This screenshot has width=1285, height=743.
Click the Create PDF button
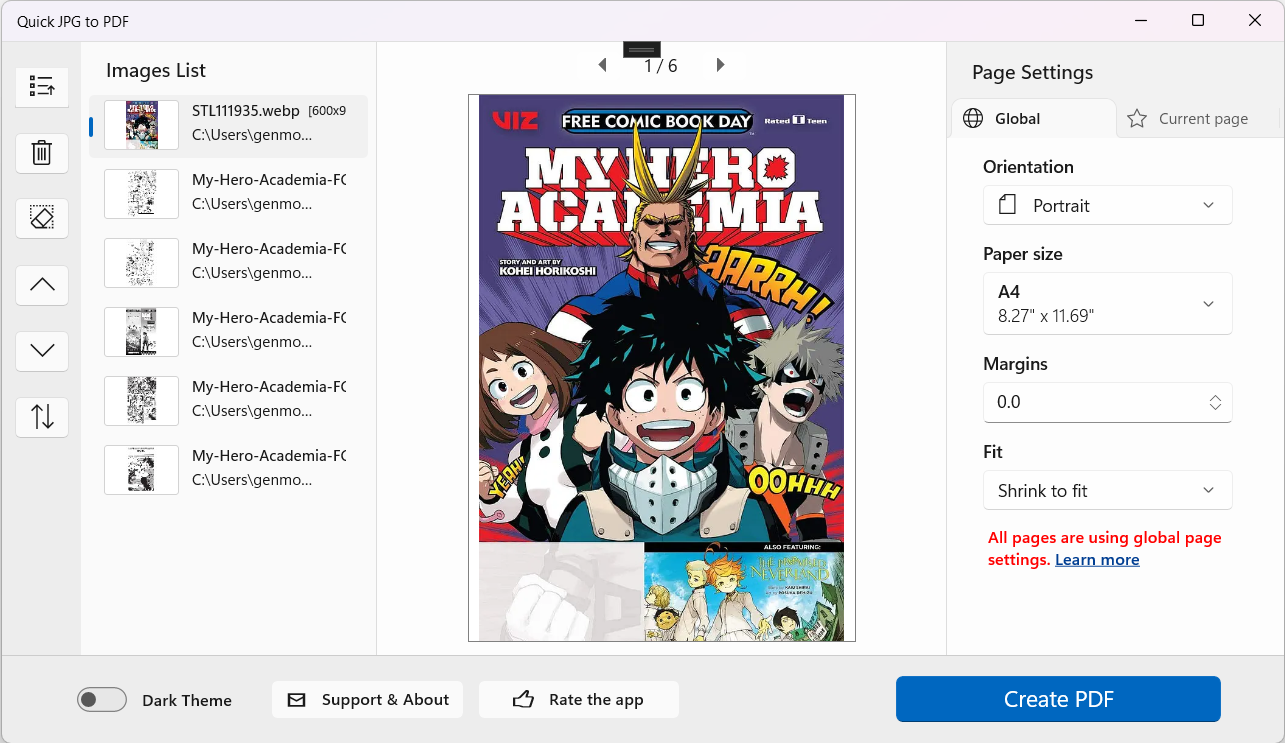(x=1058, y=699)
